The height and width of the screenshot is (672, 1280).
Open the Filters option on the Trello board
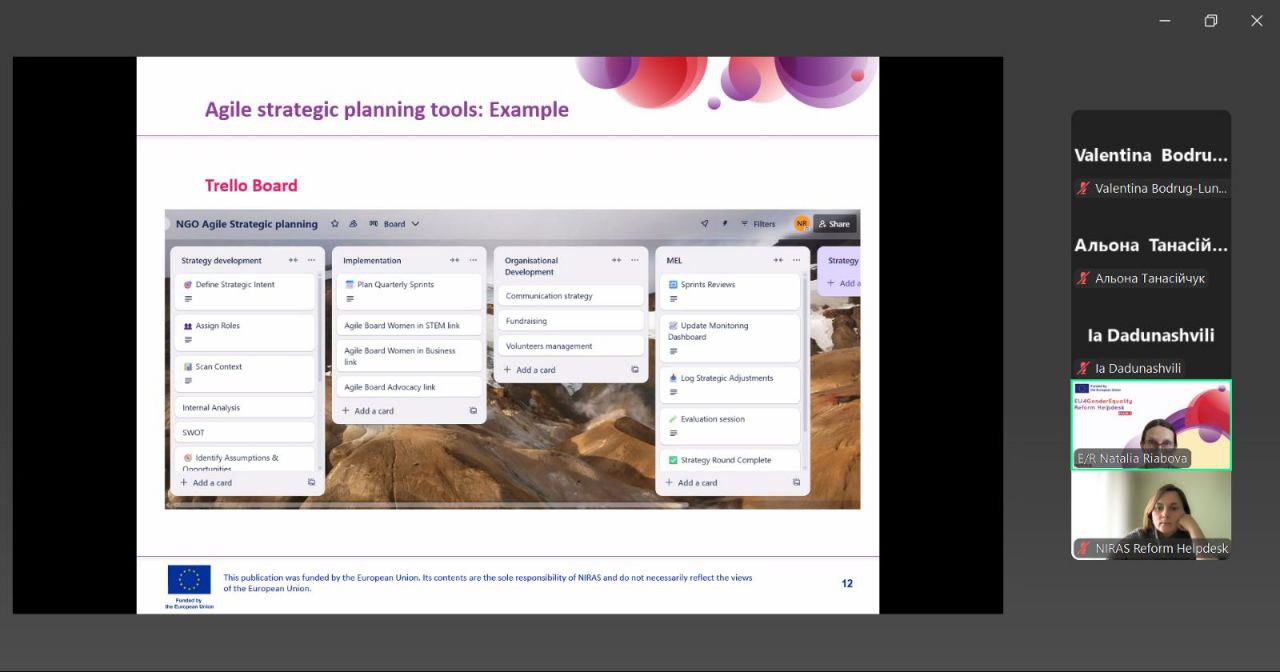pyautogui.click(x=759, y=224)
